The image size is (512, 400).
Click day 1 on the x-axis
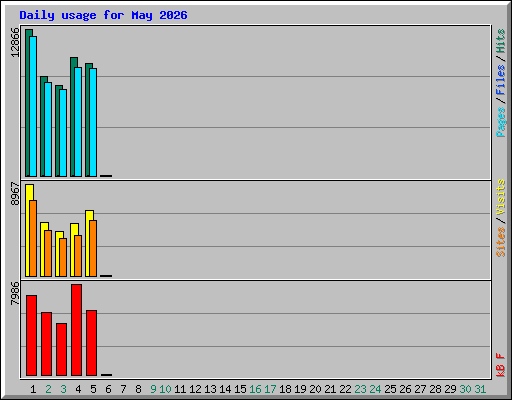(33, 389)
